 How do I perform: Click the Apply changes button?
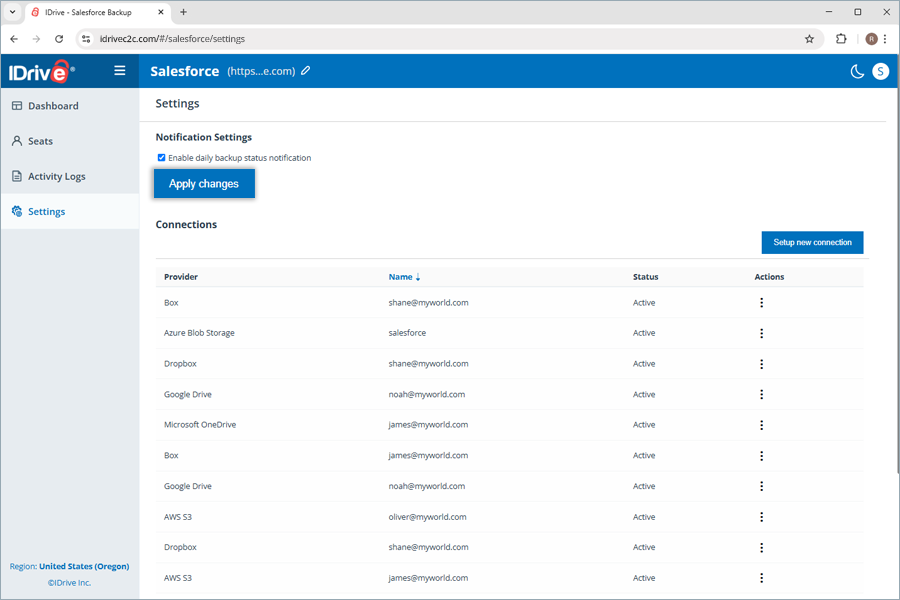click(x=204, y=184)
